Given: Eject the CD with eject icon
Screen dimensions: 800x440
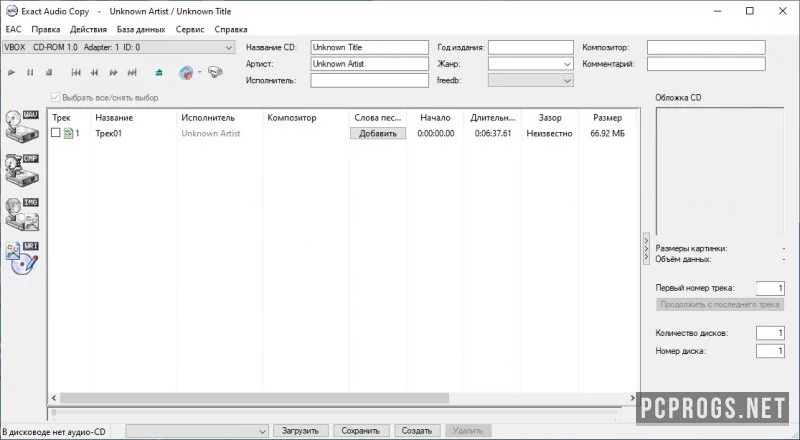Looking at the screenshot, I should point(159,72).
